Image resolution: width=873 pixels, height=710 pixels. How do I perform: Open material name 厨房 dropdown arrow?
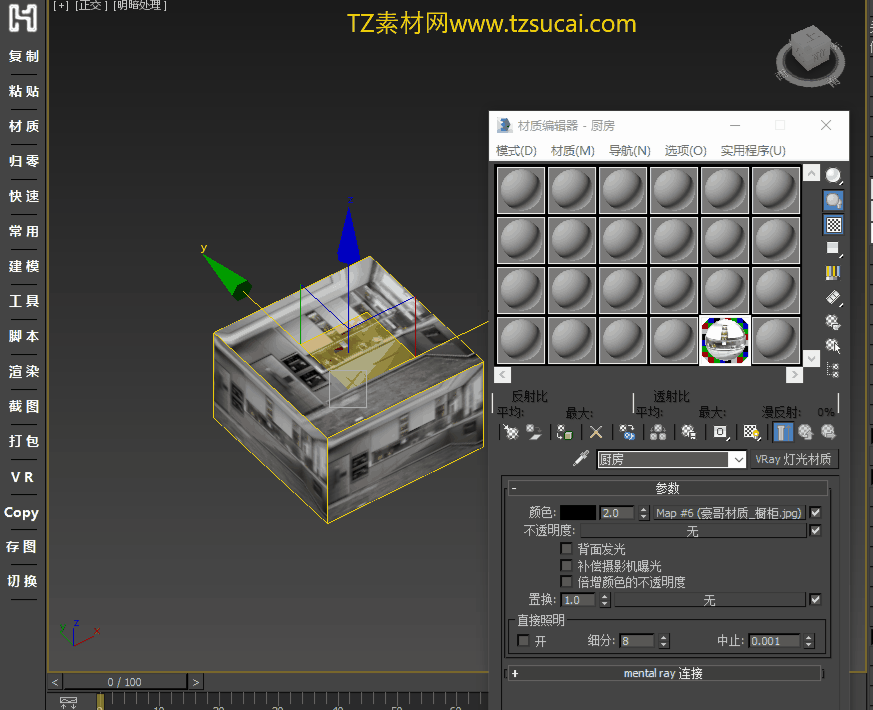click(738, 459)
